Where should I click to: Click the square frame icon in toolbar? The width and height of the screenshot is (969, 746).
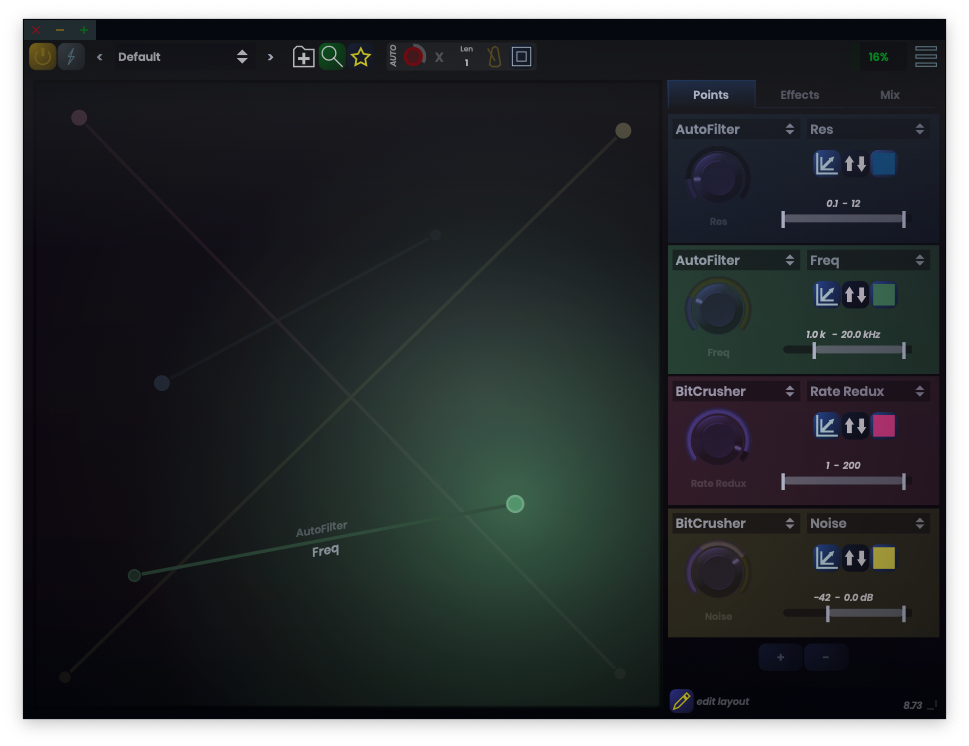tap(521, 57)
